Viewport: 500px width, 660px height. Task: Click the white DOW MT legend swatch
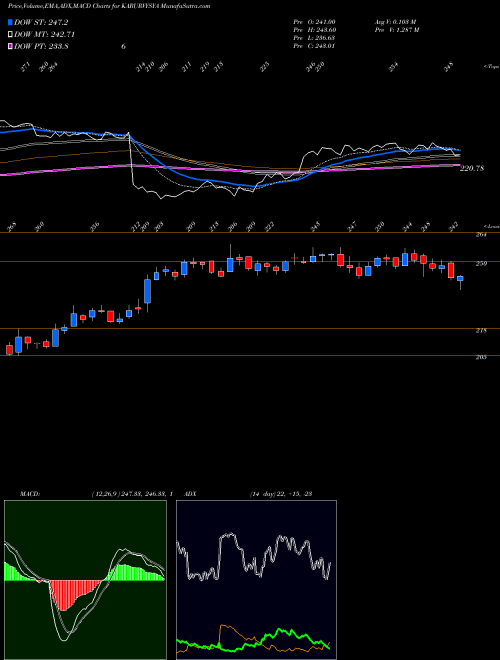(10, 35)
